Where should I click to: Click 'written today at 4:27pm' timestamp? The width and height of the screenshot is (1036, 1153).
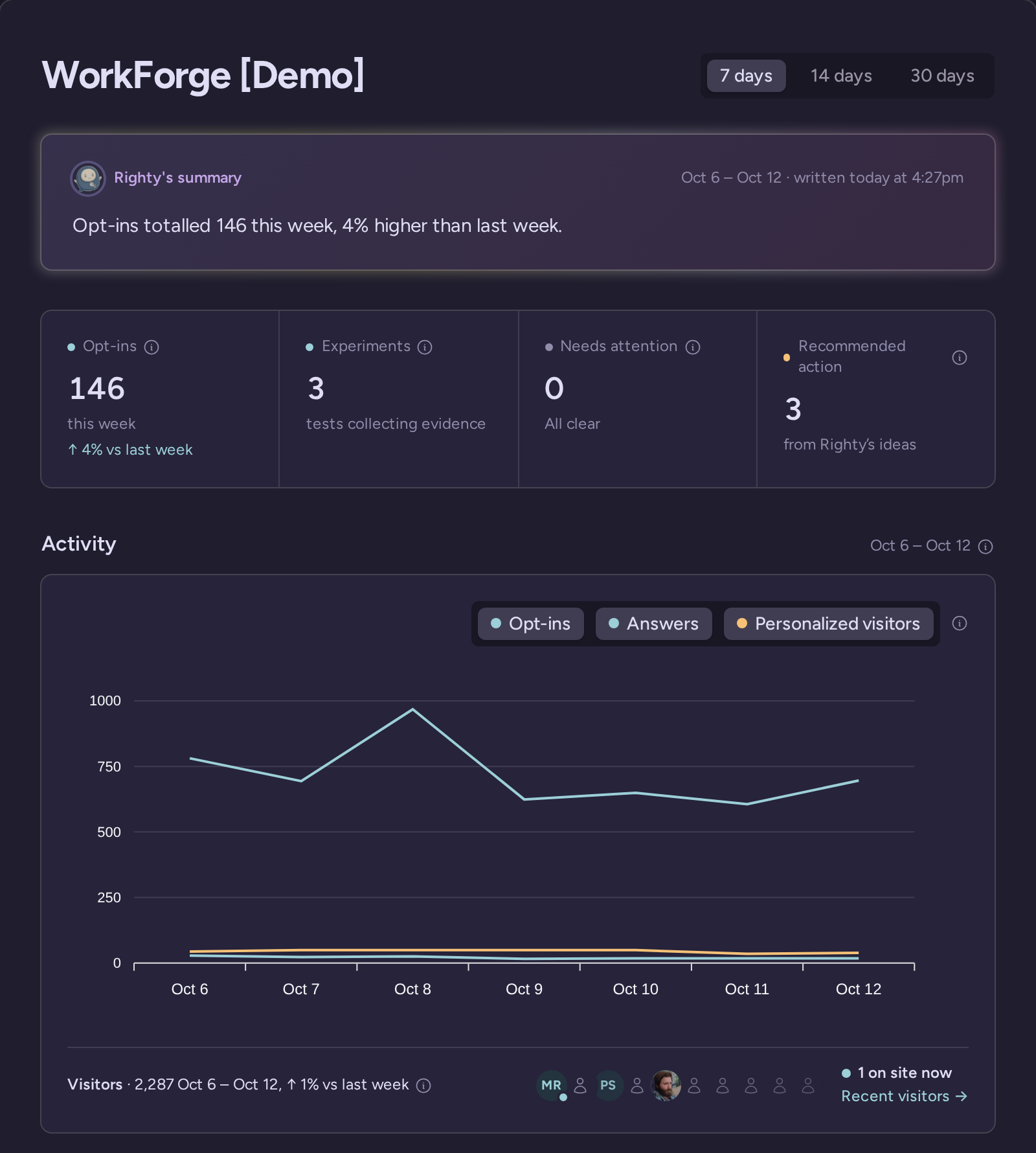click(x=879, y=177)
